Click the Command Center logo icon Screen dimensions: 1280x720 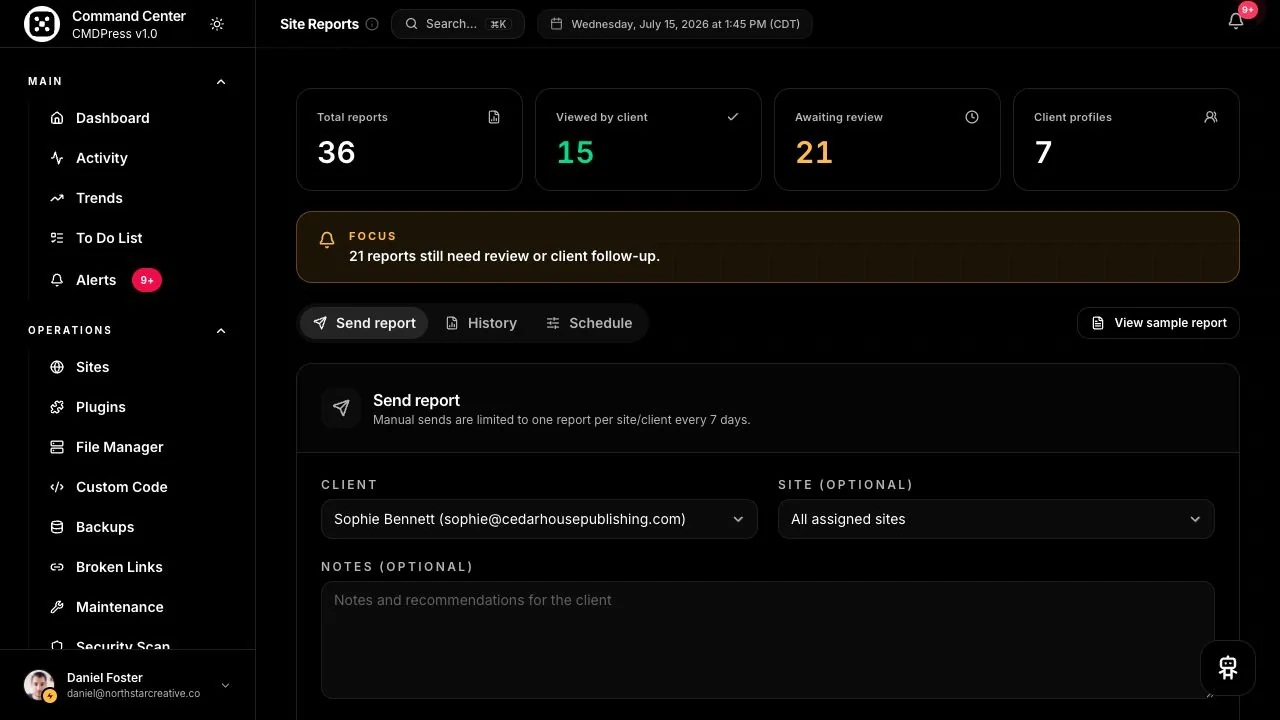pyautogui.click(x=42, y=24)
